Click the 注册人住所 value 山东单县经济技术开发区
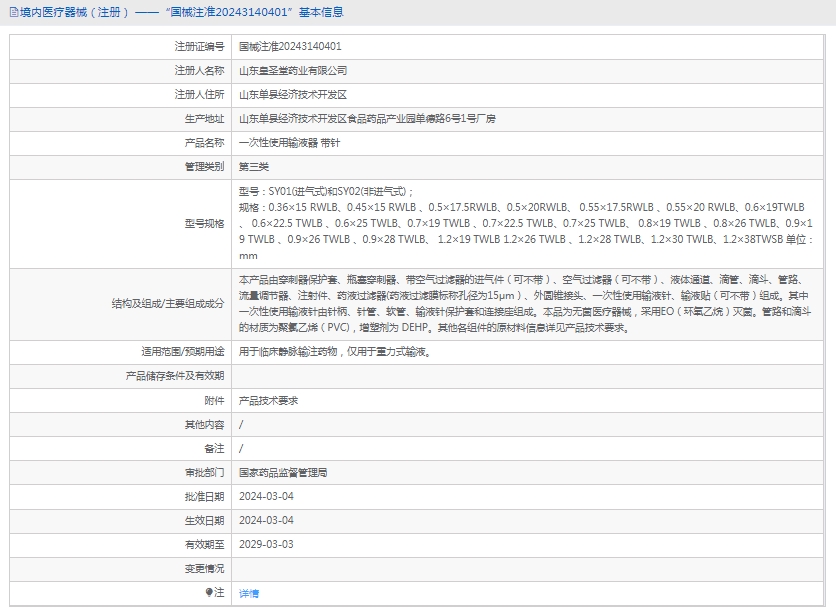This screenshot has height=612, width=836. (293, 95)
